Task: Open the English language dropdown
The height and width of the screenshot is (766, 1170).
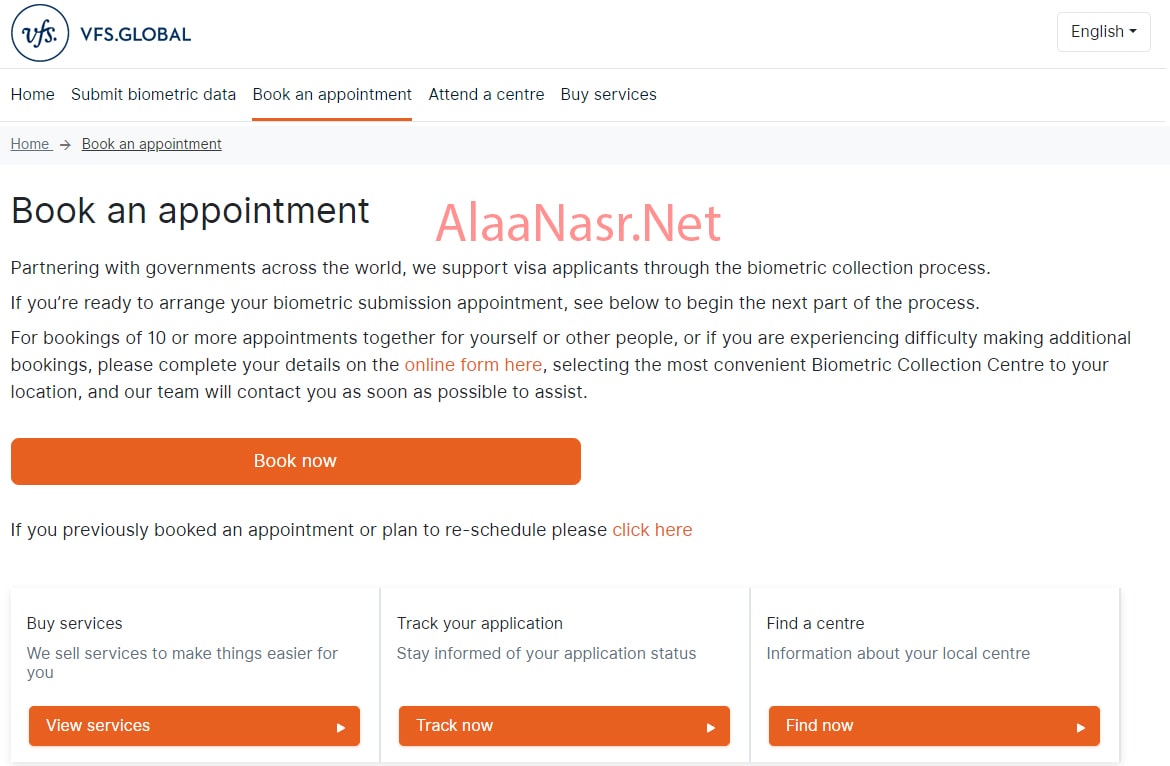Action: point(1103,32)
